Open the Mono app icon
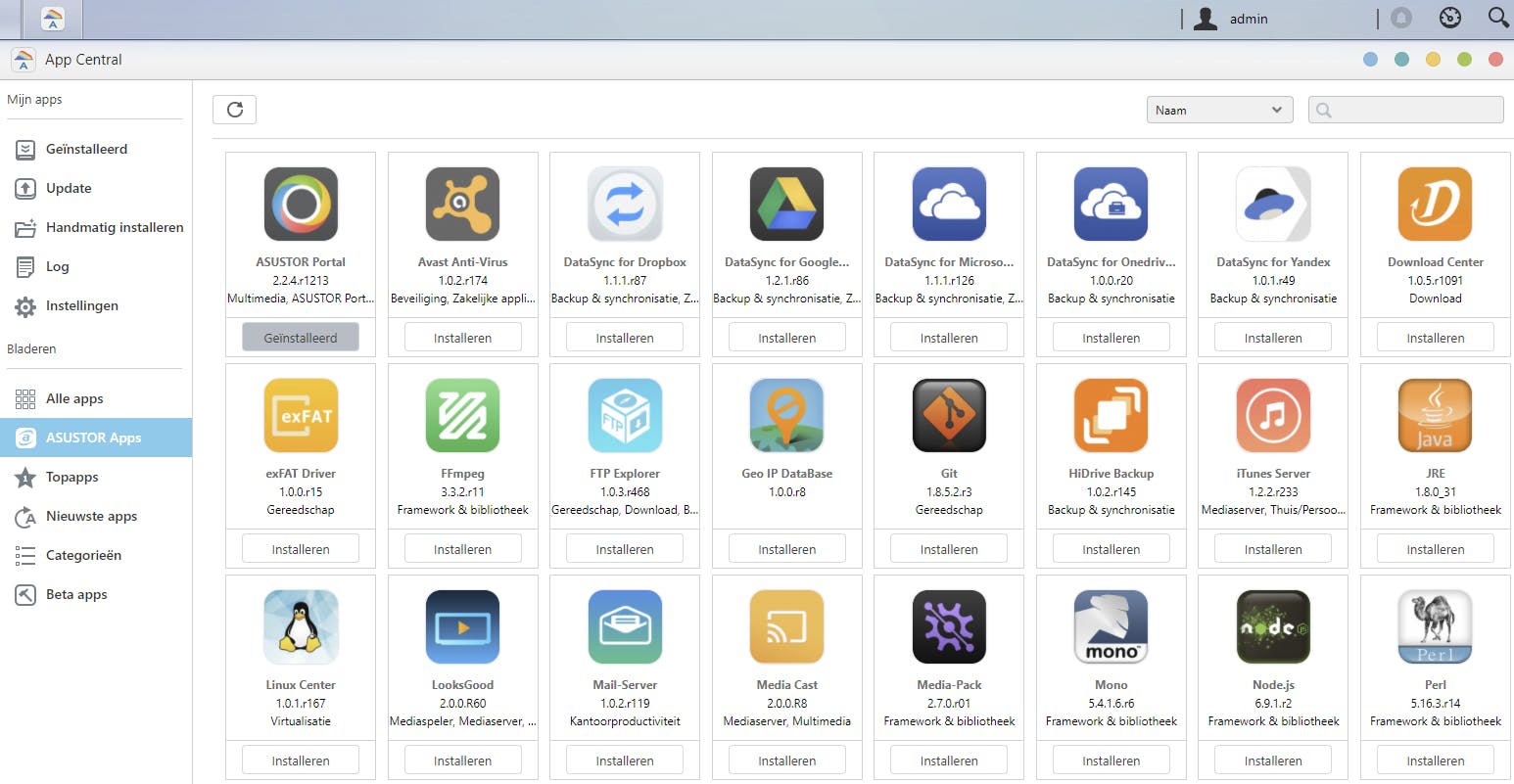Image resolution: width=1514 pixels, height=784 pixels. pyautogui.click(x=1112, y=626)
